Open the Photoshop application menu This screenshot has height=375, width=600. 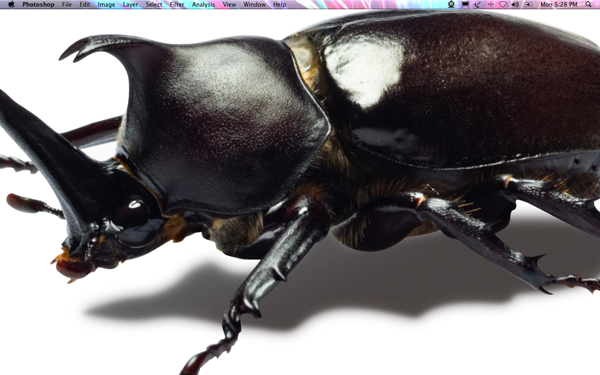tap(38, 5)
